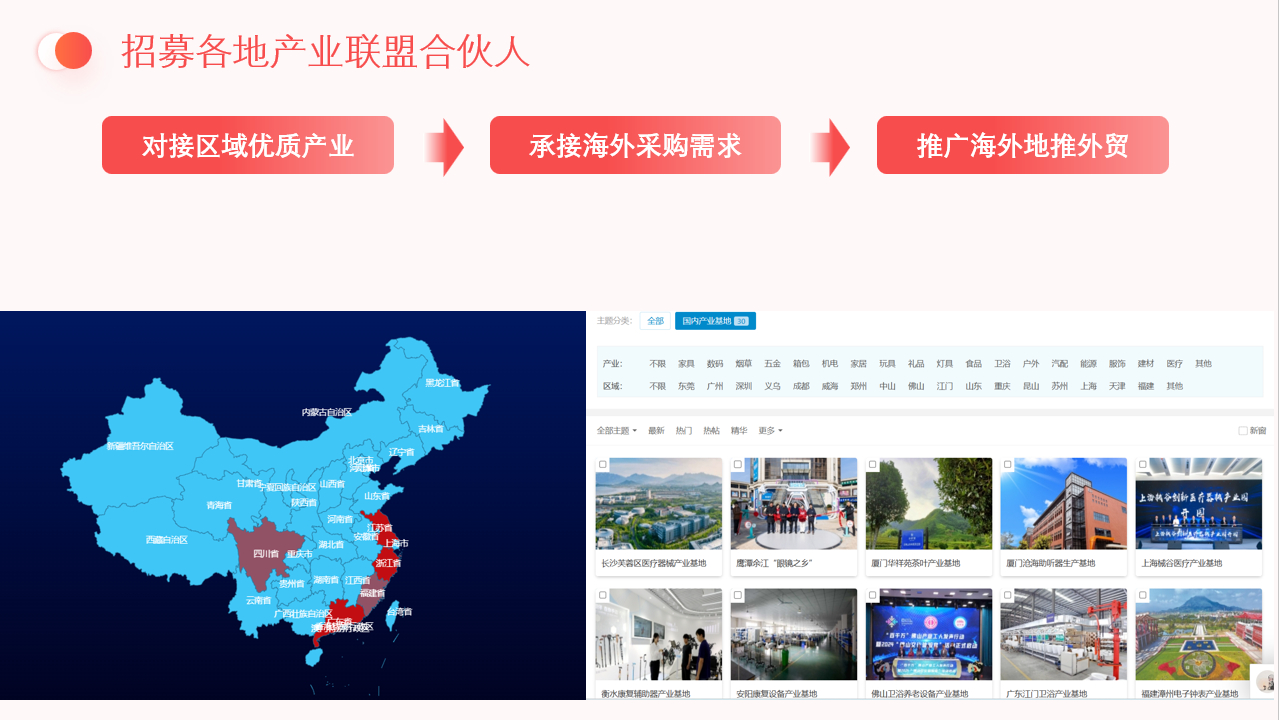Select Sichuan province (四川省) on the map

pyautogui.click(x=262, y=551)
